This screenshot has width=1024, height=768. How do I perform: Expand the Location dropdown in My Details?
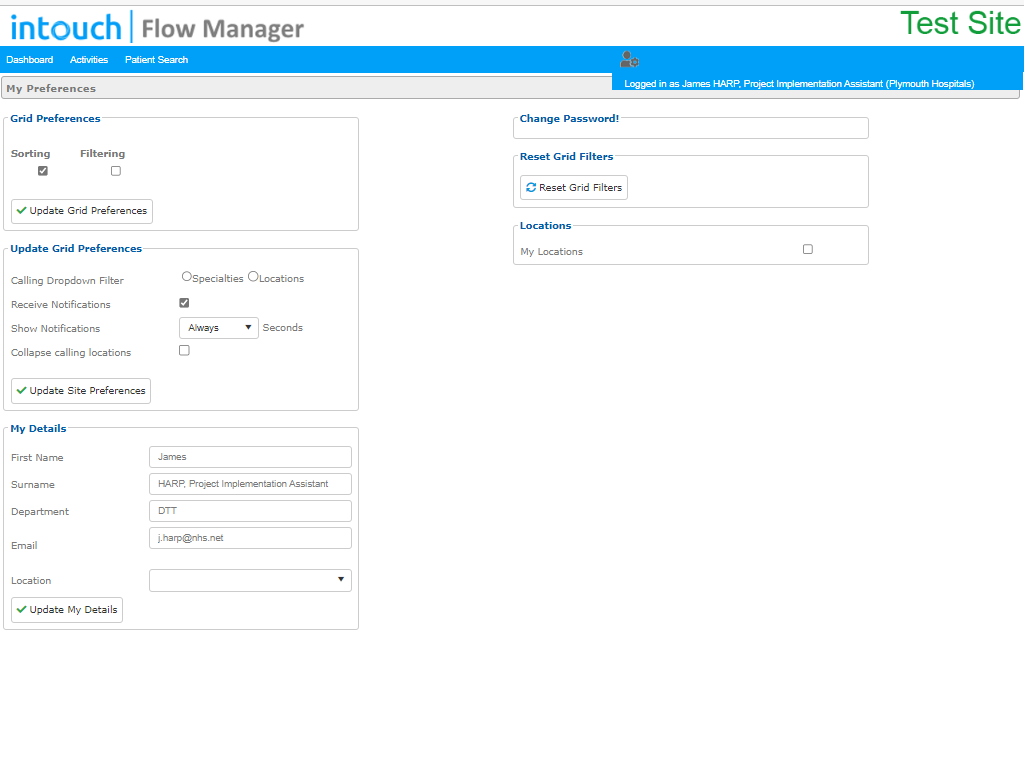tap(250, 581)
